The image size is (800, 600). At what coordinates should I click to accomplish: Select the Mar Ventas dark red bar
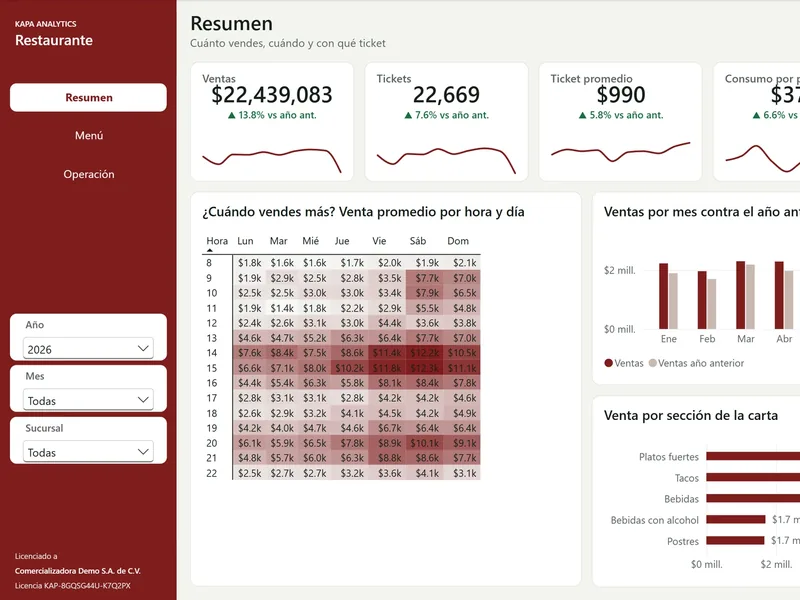(740, 295)
